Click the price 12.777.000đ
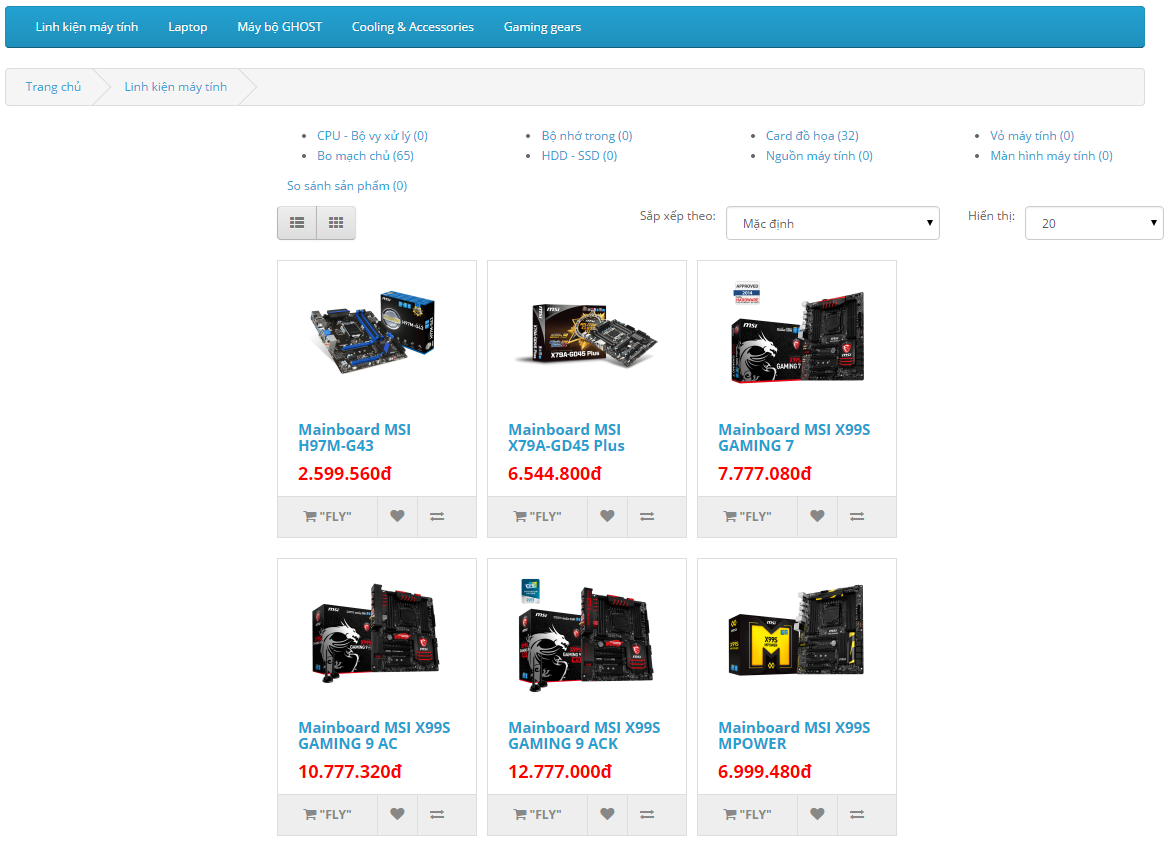This screenshot has height=847, width=1170. click(x=560, y=772)
